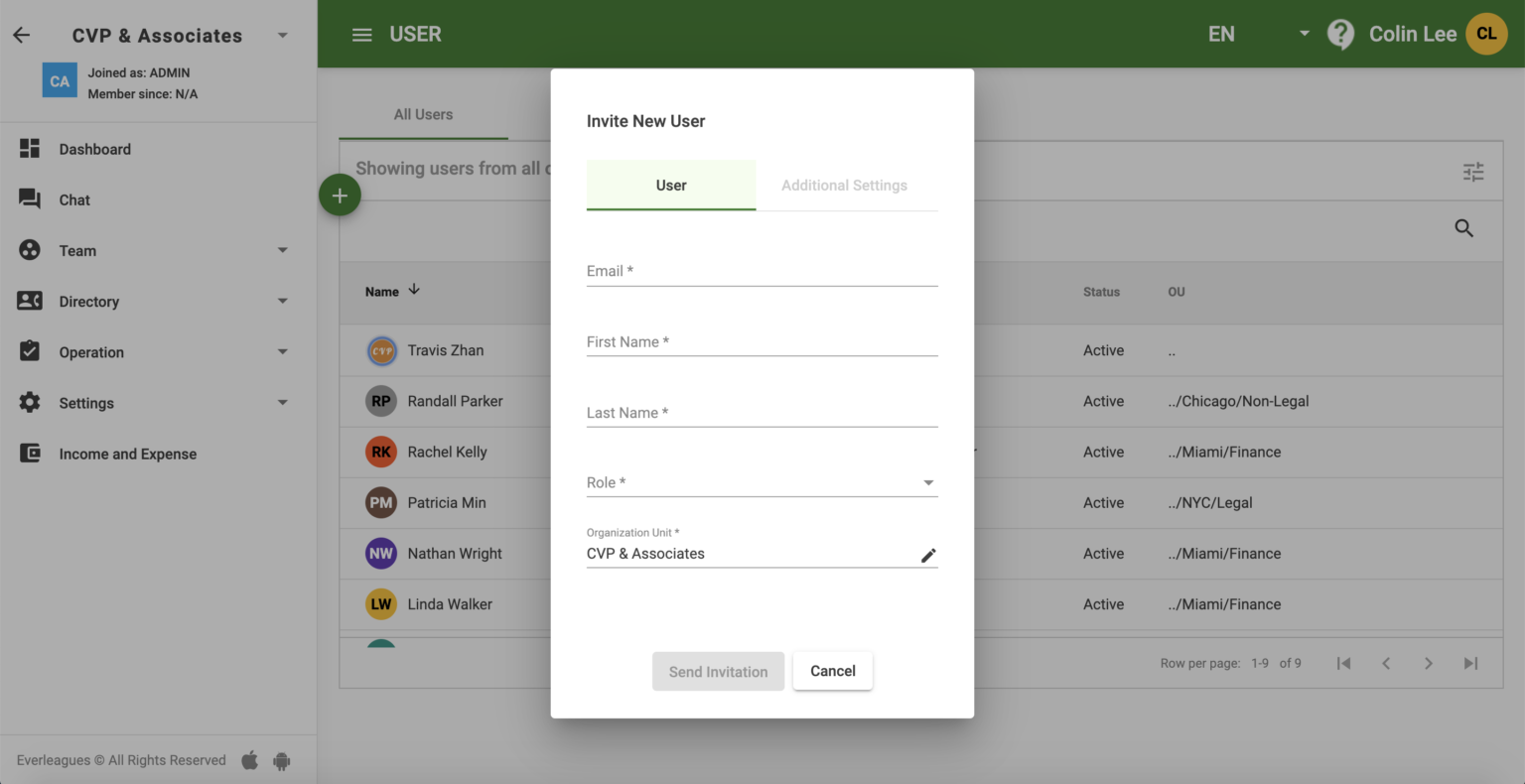The image size is (1525, 784).
Task: Go to the previous page of users
Action: (x=1386, y=663)
